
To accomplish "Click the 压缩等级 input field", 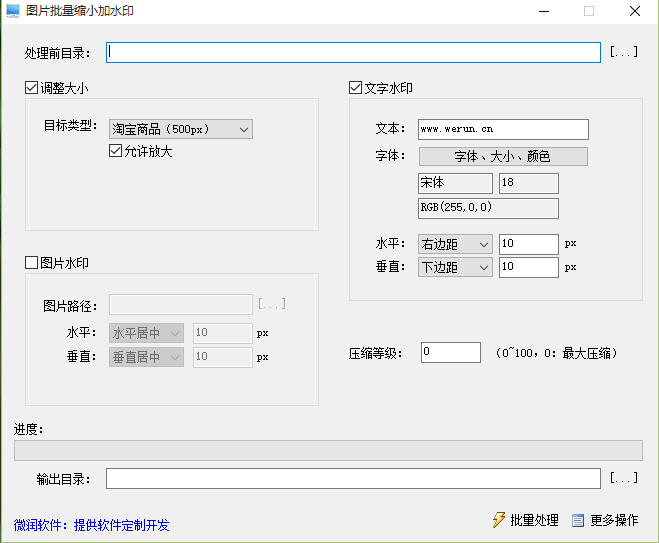I will tap(451, 352).
